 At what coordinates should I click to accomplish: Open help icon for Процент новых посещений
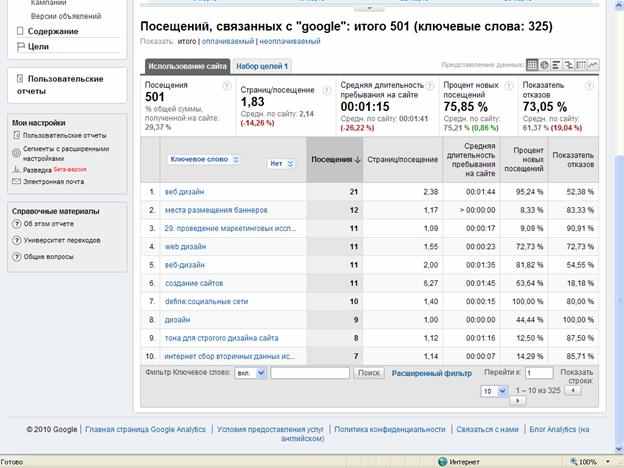(509, 86)
